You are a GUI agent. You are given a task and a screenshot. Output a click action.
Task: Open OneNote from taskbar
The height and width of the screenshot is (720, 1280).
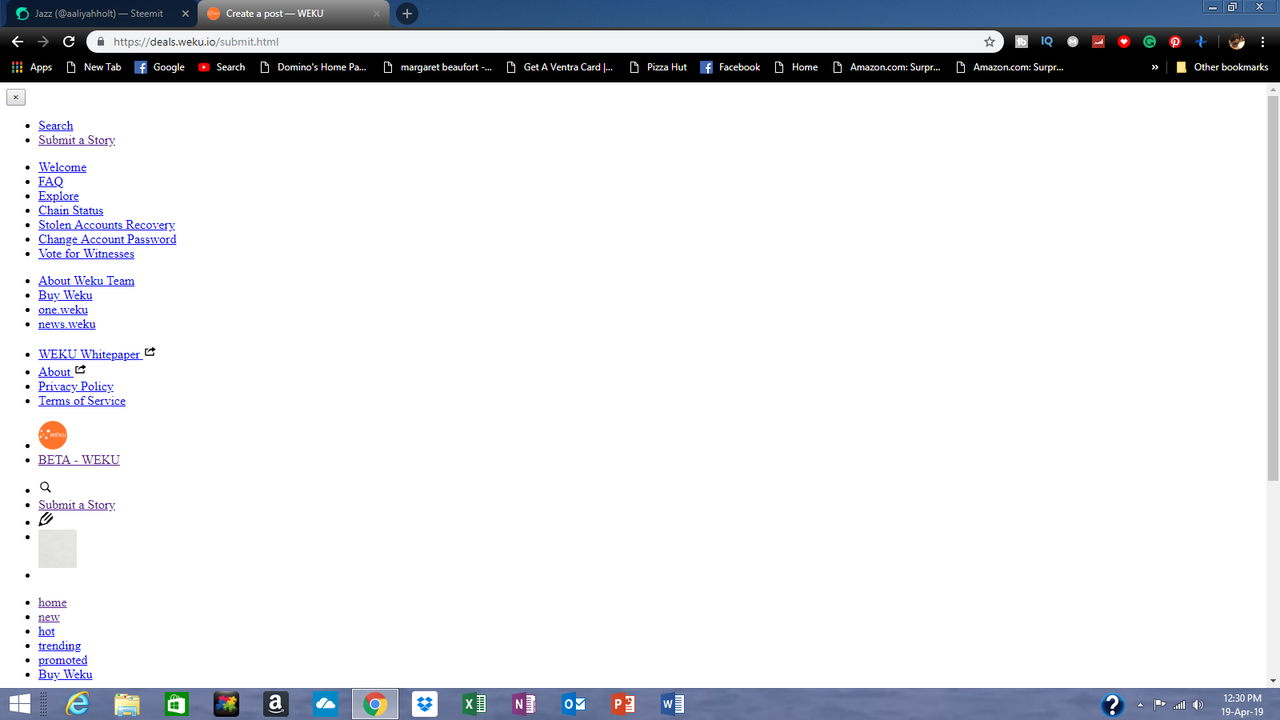pos(524,704)
